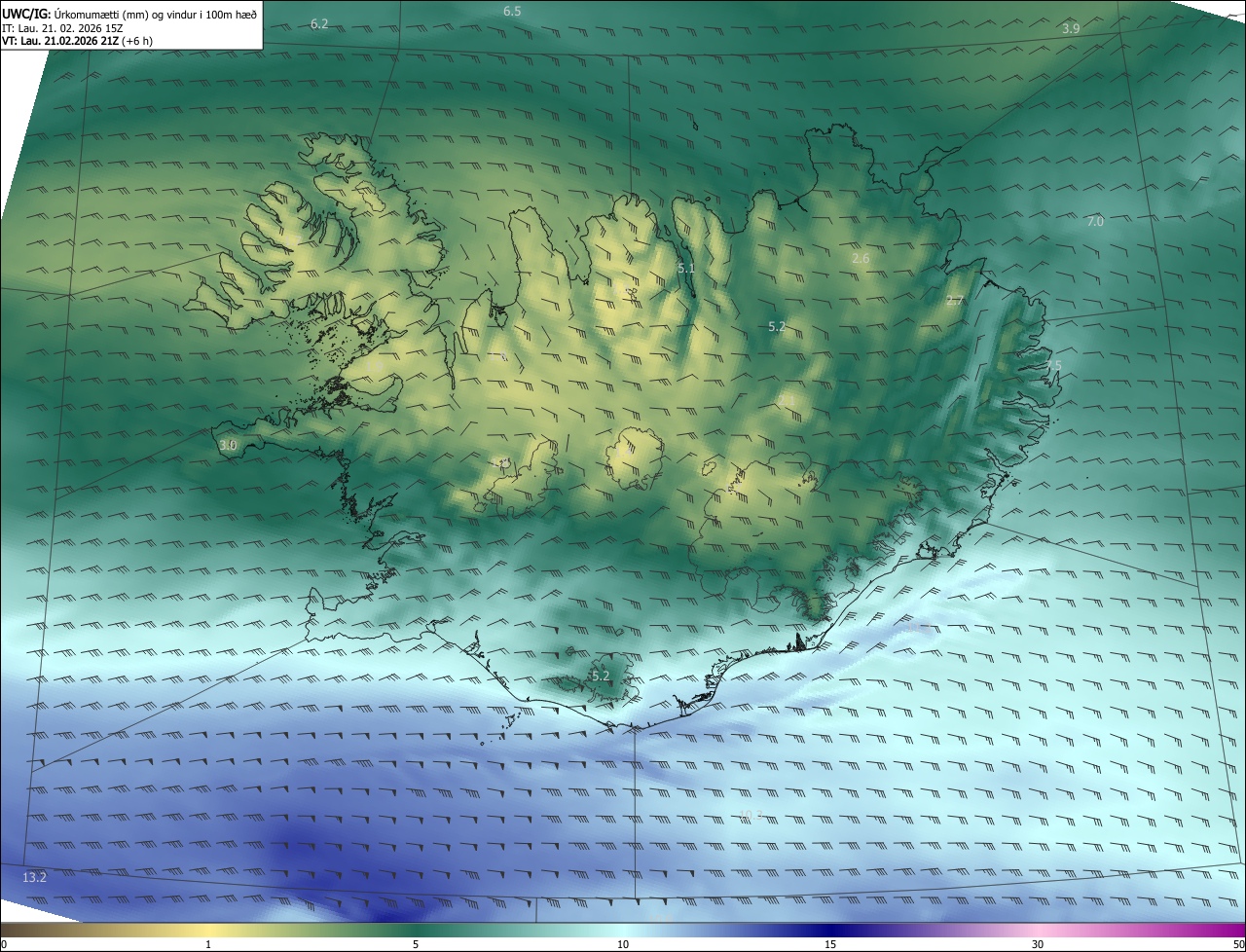
Task: Click the 10 tick on the color scale
Action: click(x=623, y=944)
